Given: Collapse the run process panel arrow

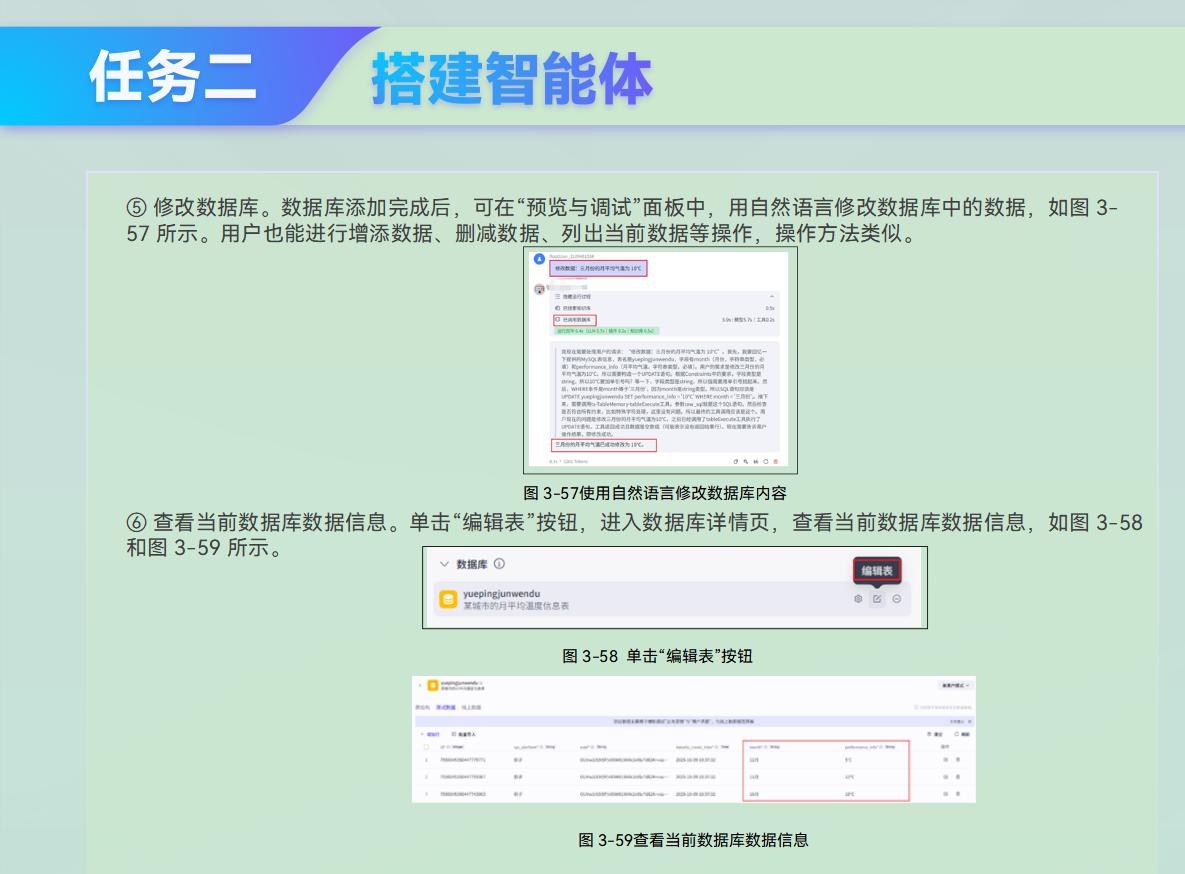Looking at the screenshot, I should click(772, 296).
